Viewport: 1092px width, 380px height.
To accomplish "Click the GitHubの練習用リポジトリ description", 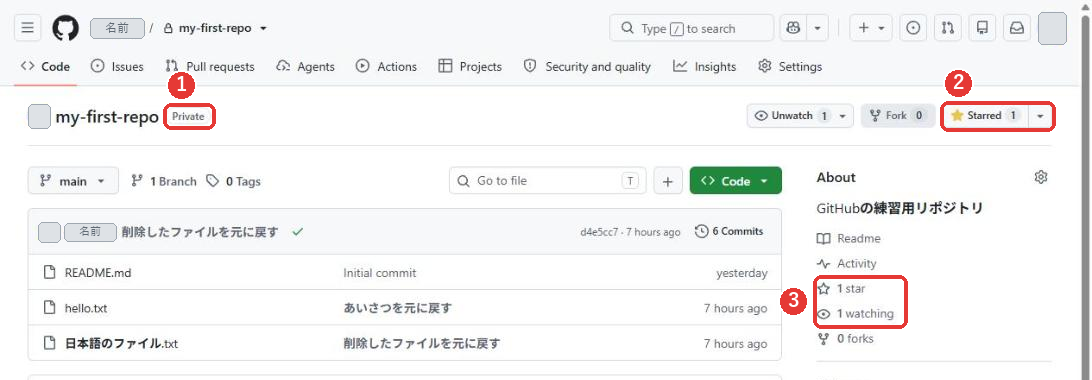I will click(900, 208).
